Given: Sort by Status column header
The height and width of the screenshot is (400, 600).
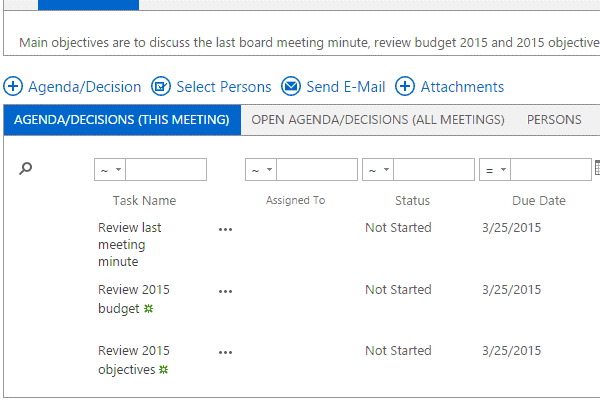Looking at the screenshot, I should point(412,201).
